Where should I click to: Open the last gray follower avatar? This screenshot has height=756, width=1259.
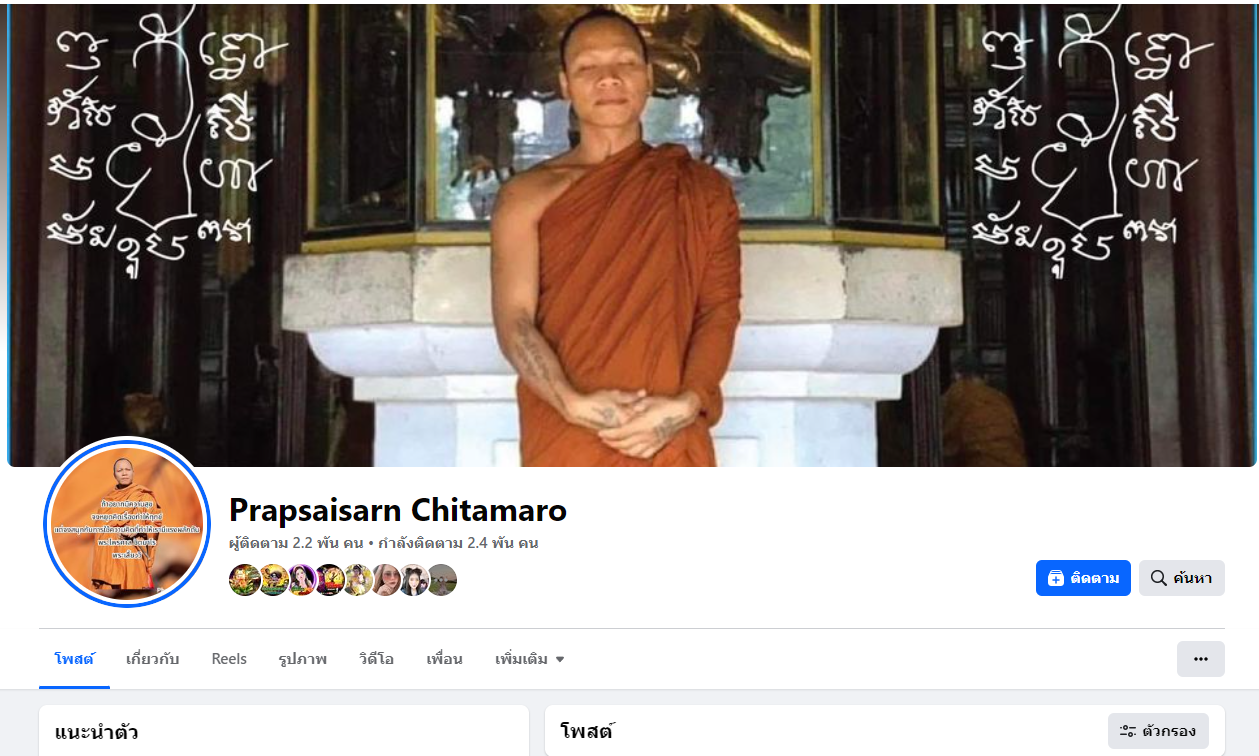(442, 580)
